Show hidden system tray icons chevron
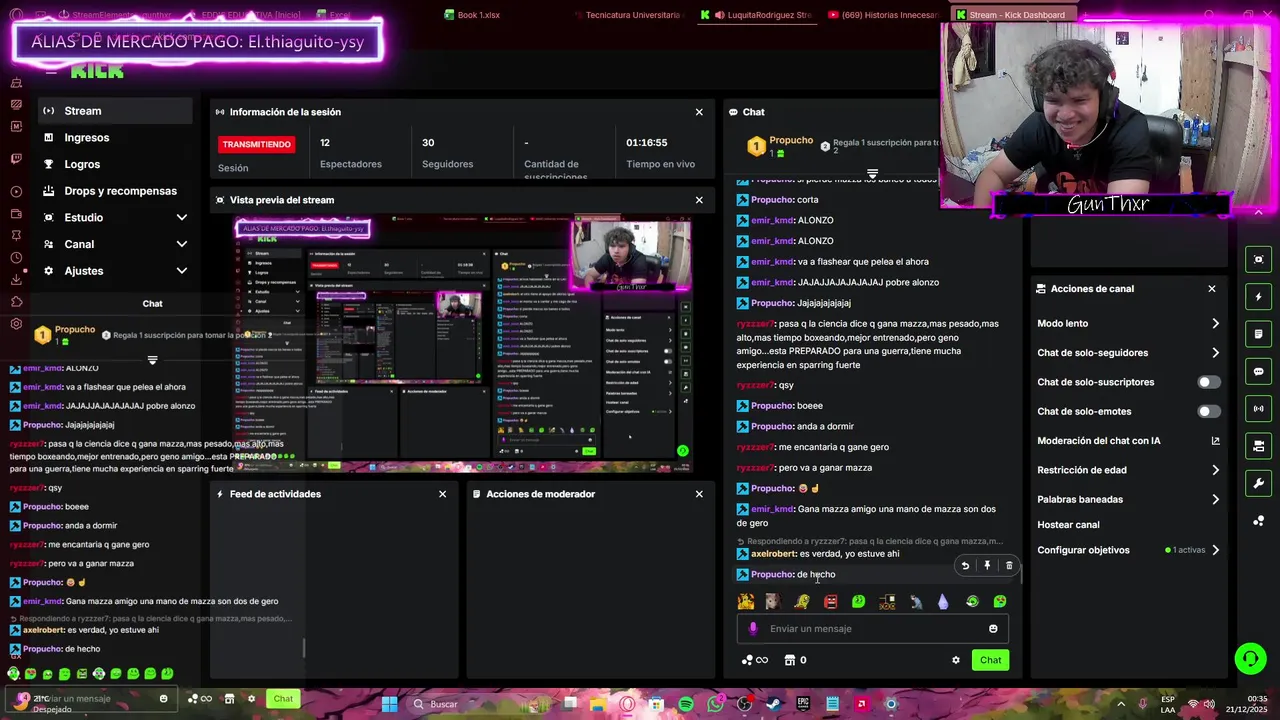This screenshot has height=720, width=1280. 1119,704
